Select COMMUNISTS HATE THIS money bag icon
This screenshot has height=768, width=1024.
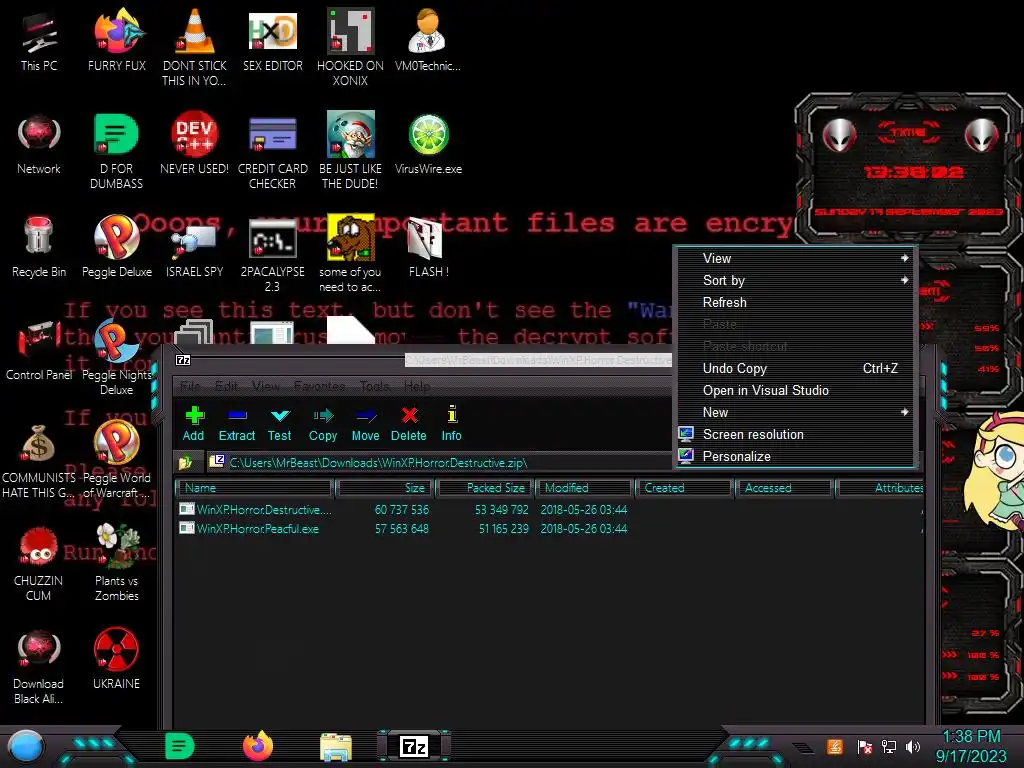coord(39,460)
